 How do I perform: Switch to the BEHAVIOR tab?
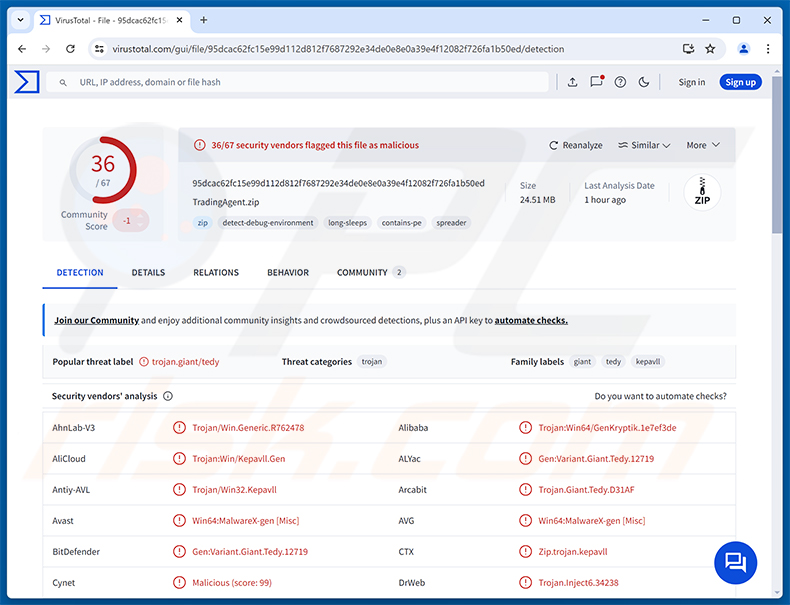pyautogui.click(x=288, y=273)
